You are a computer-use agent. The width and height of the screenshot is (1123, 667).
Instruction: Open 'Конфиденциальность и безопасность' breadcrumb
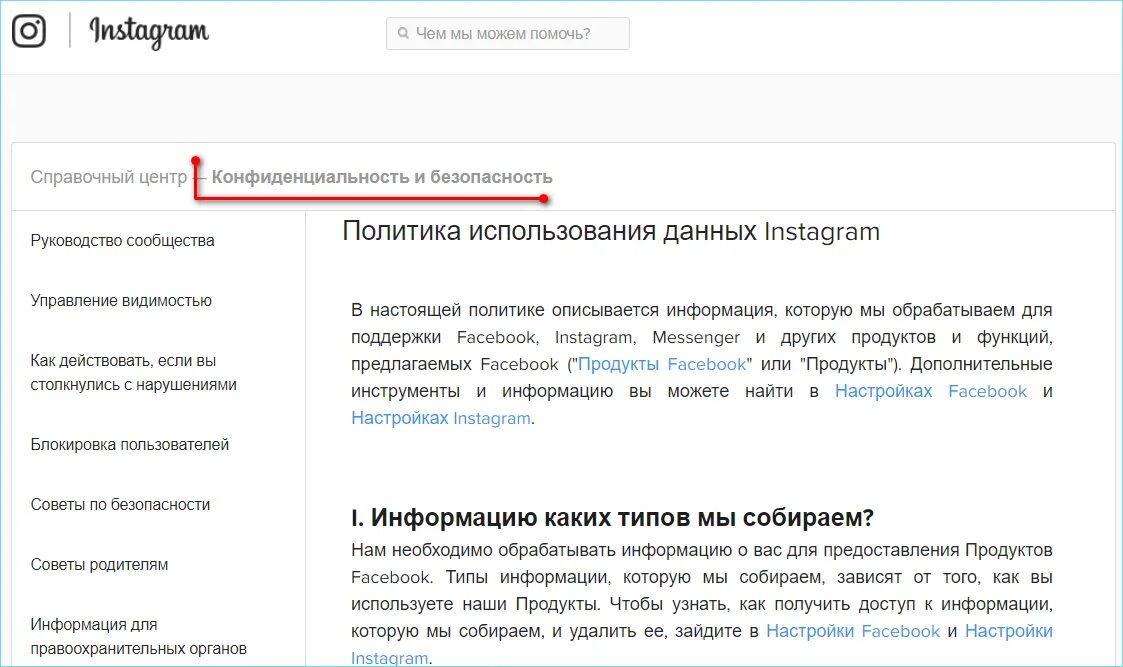click(382, 177)
